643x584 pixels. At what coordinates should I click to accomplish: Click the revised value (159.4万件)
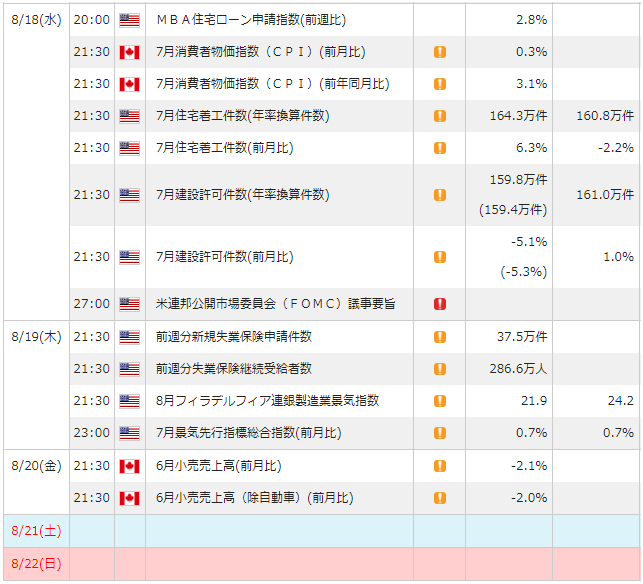point(513,210)
